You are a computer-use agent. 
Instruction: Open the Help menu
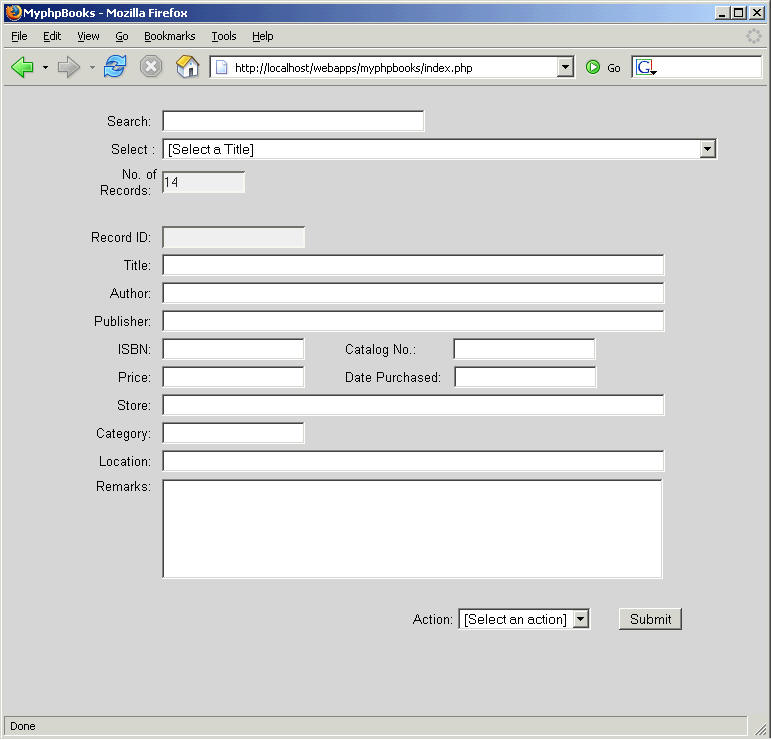(263, 36)
